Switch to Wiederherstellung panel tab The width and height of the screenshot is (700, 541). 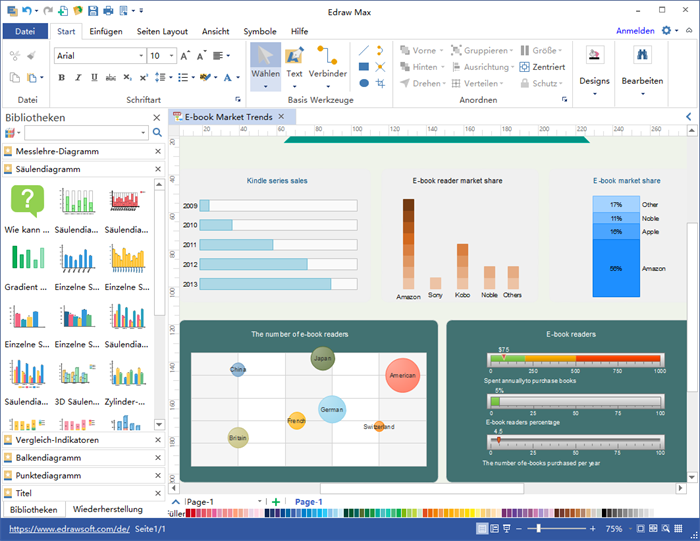[x=108, y=509]
